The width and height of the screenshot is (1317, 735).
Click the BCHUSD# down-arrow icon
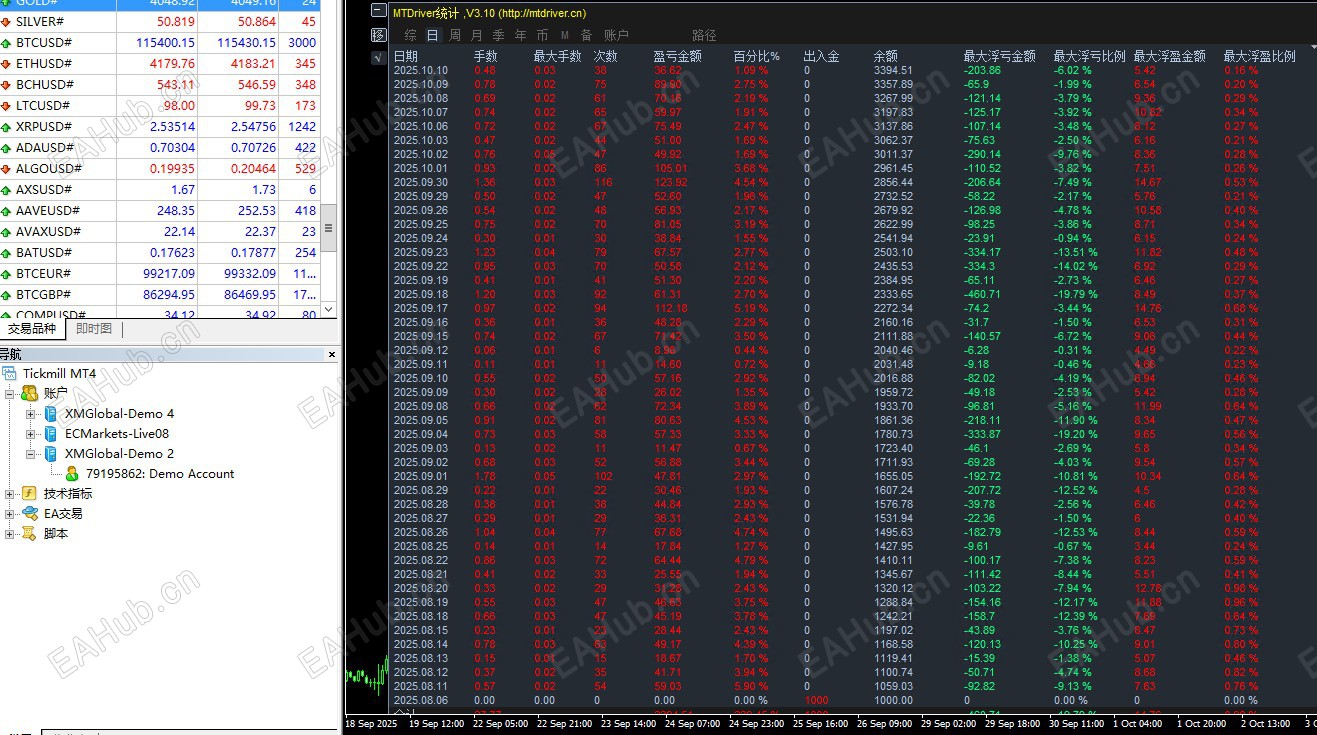[7, 85]
